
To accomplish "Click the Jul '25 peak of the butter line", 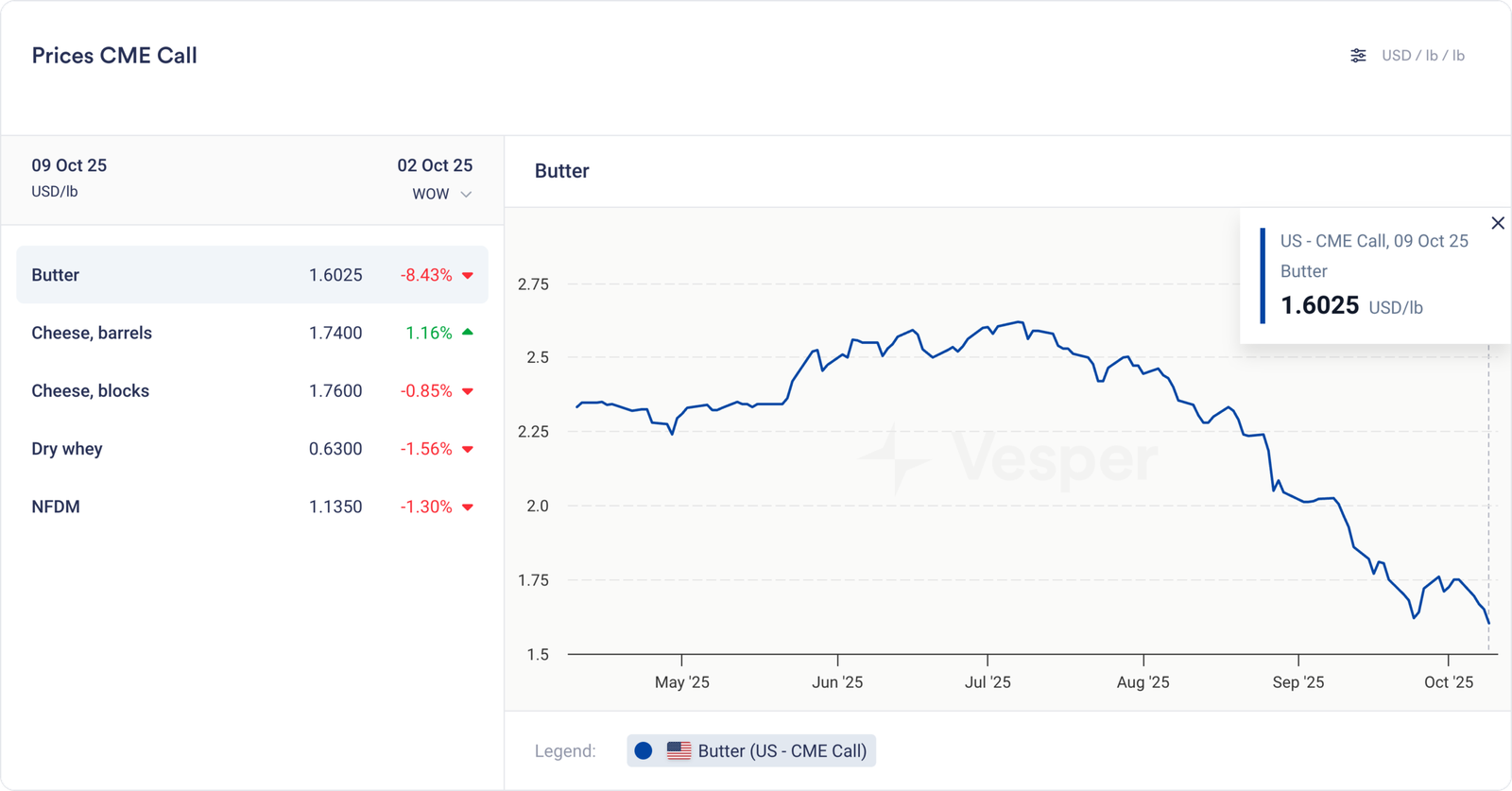I will pos(1021,322).
